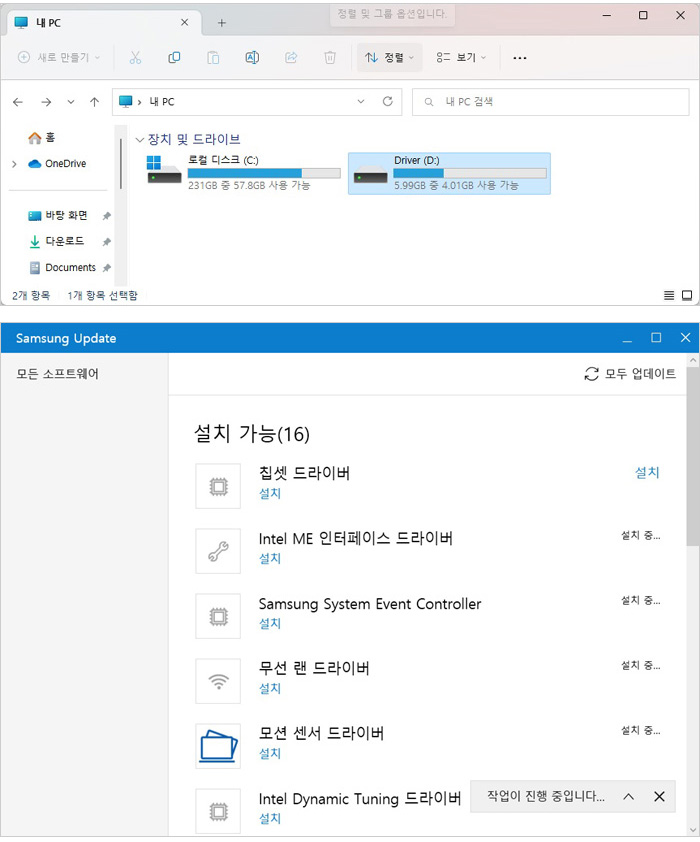700x842 pixels.
Task: Select 홈 in navigation pane
Action: 42,138
